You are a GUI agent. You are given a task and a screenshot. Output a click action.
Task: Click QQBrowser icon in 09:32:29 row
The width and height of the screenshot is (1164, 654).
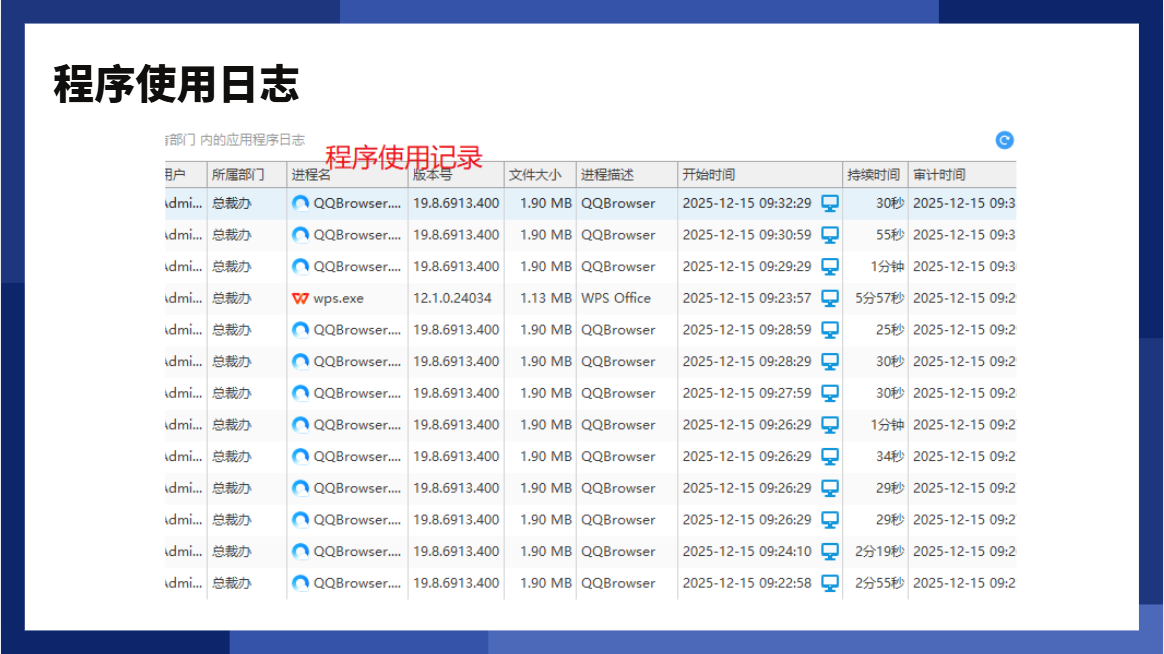(300, 203)
